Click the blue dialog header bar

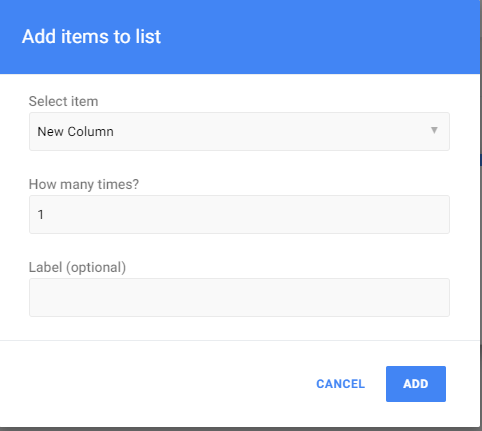(x=240, y=37)
